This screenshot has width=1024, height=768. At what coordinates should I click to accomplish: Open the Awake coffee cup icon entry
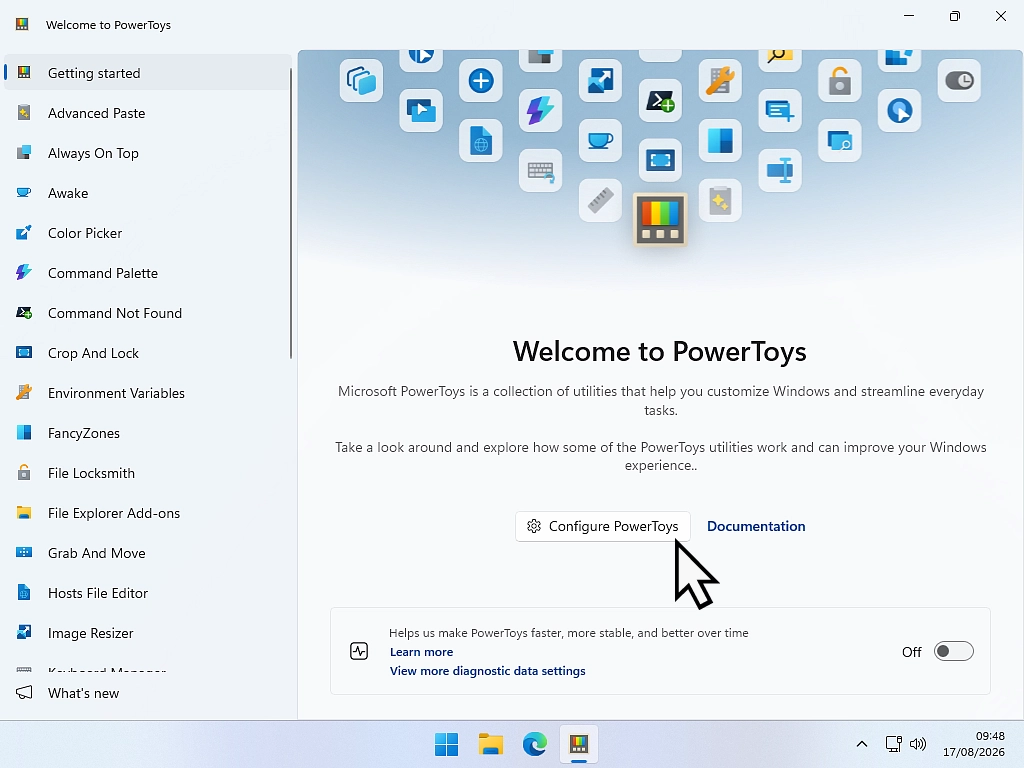point(24,193)
